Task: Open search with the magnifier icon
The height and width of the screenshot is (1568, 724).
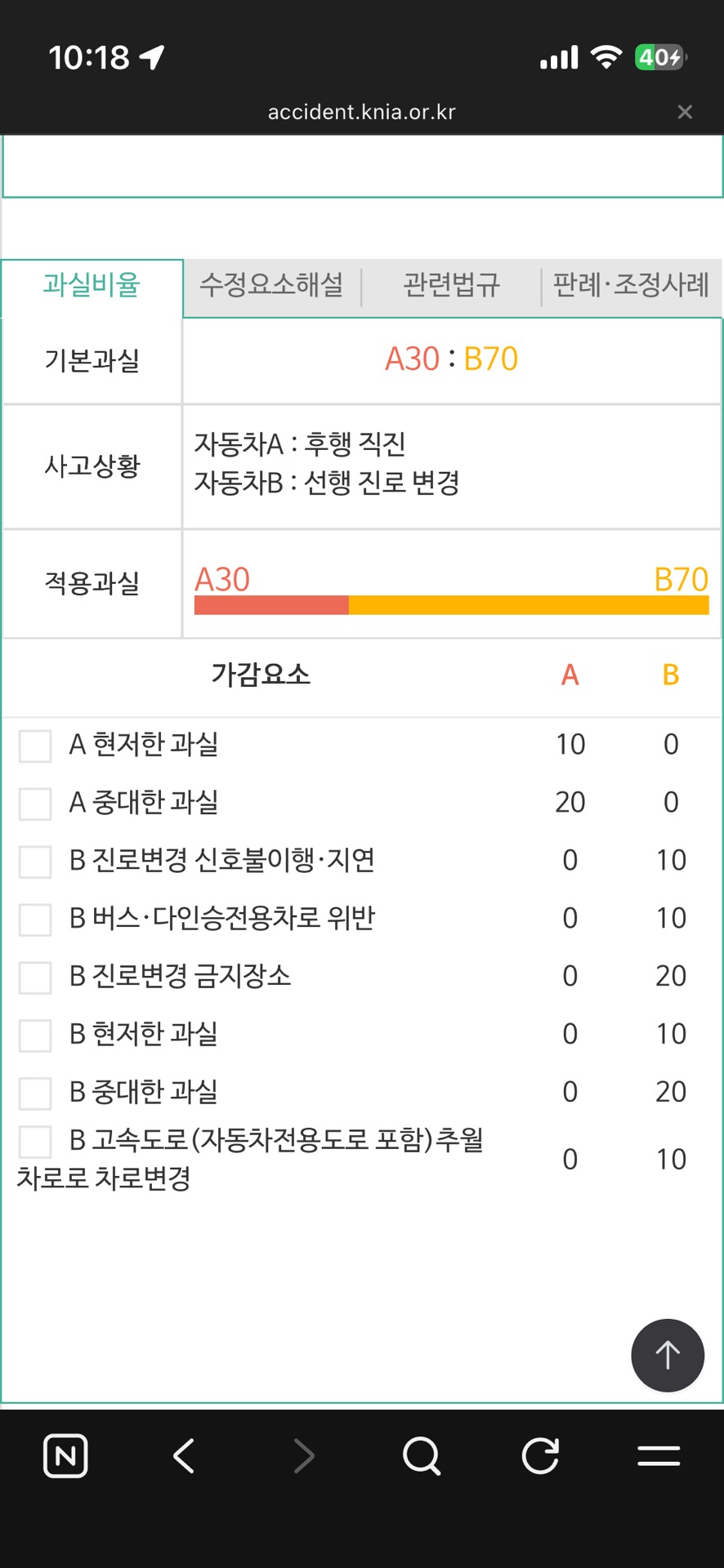Action: 422,1455
